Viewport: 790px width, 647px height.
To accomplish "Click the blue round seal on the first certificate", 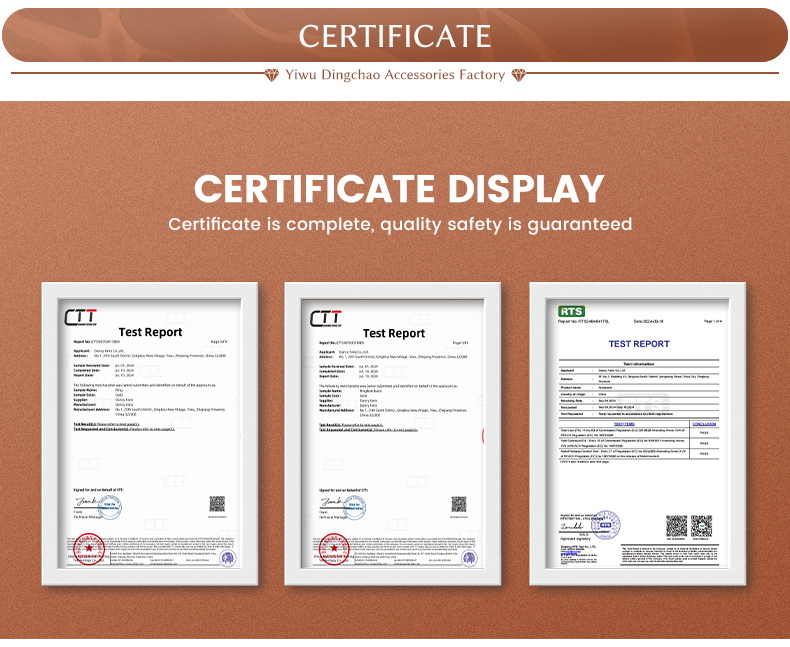I will 110,506.
